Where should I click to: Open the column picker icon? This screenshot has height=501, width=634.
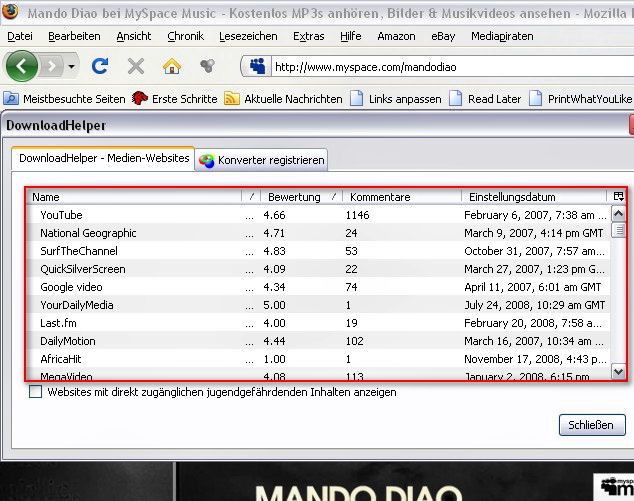coord(618,197)
